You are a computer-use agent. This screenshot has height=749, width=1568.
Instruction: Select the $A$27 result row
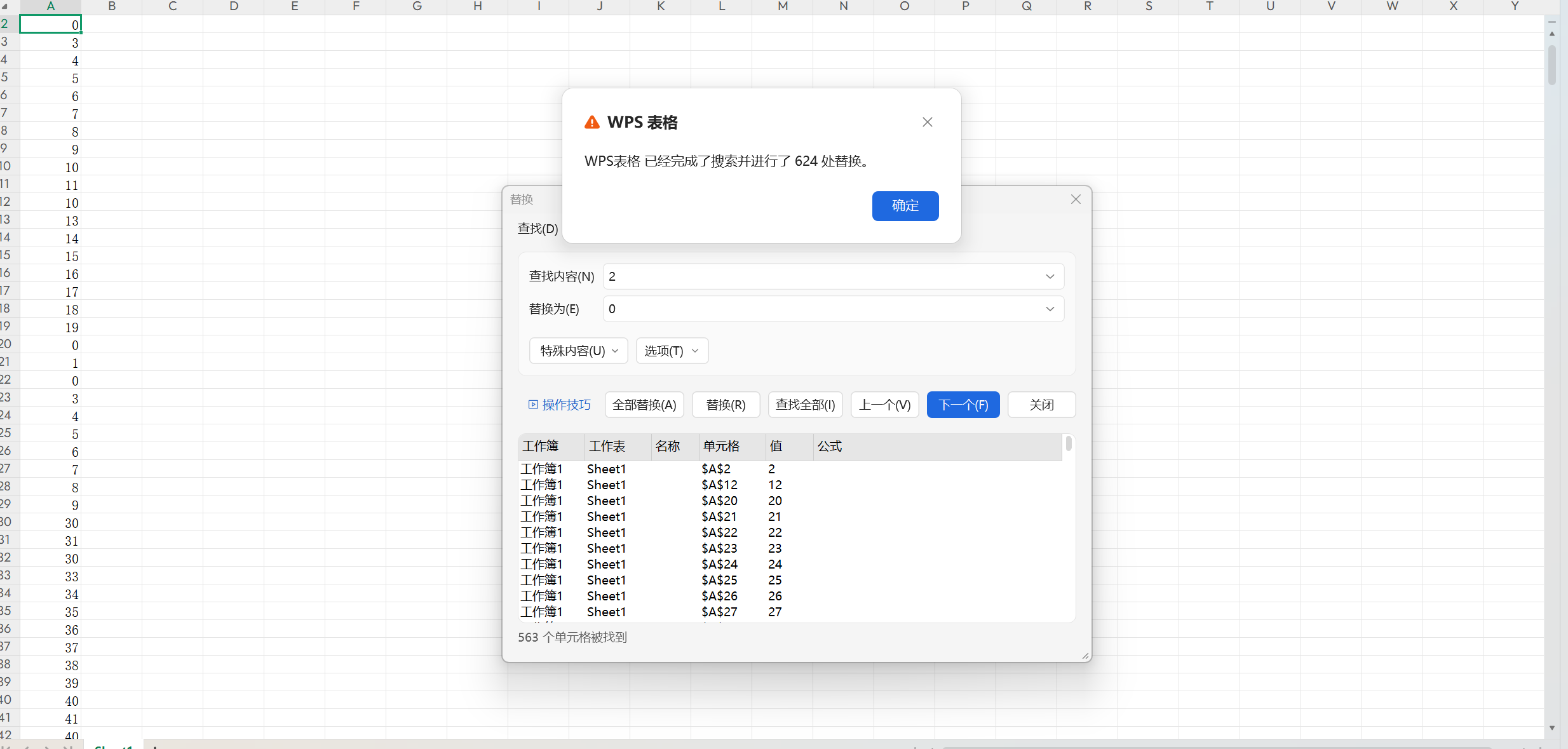790,612
